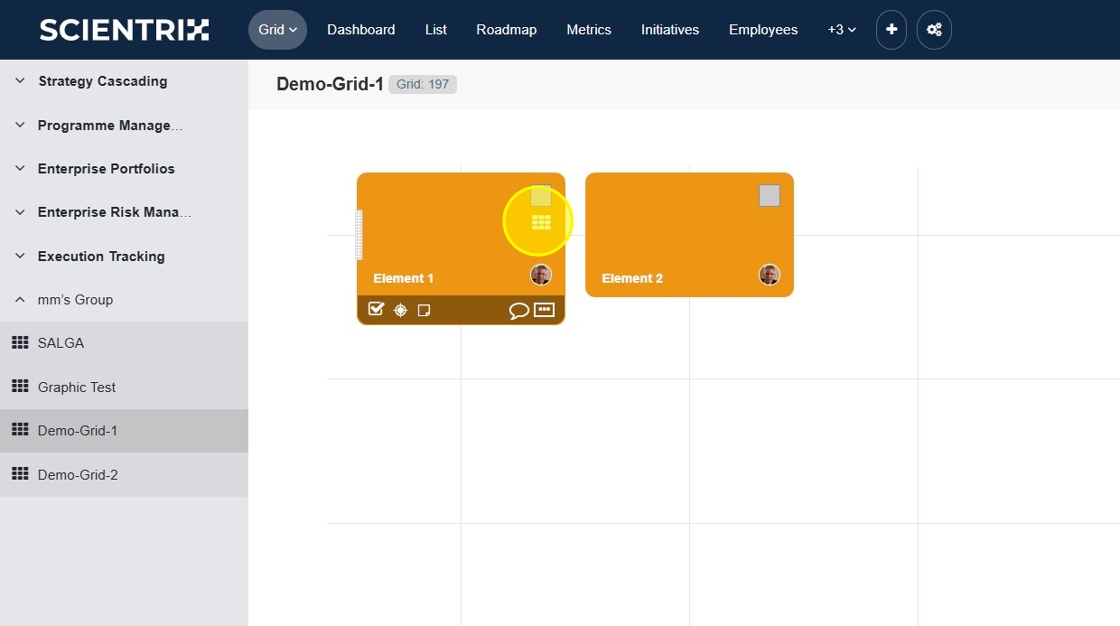The height and width of the screenshot is (626, 1120).
Task: Click the target crosshair icon on Element 1
Action: (x=400, y=310)
